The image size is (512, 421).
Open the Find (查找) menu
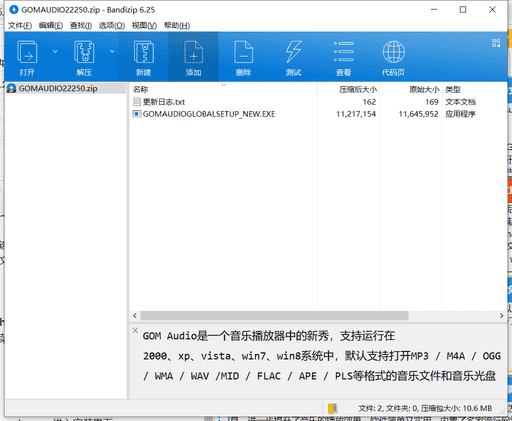pos(81,25)
